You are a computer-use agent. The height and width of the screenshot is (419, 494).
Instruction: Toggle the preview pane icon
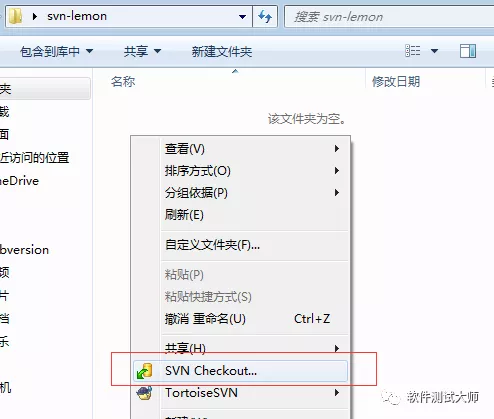click(468, 51)
